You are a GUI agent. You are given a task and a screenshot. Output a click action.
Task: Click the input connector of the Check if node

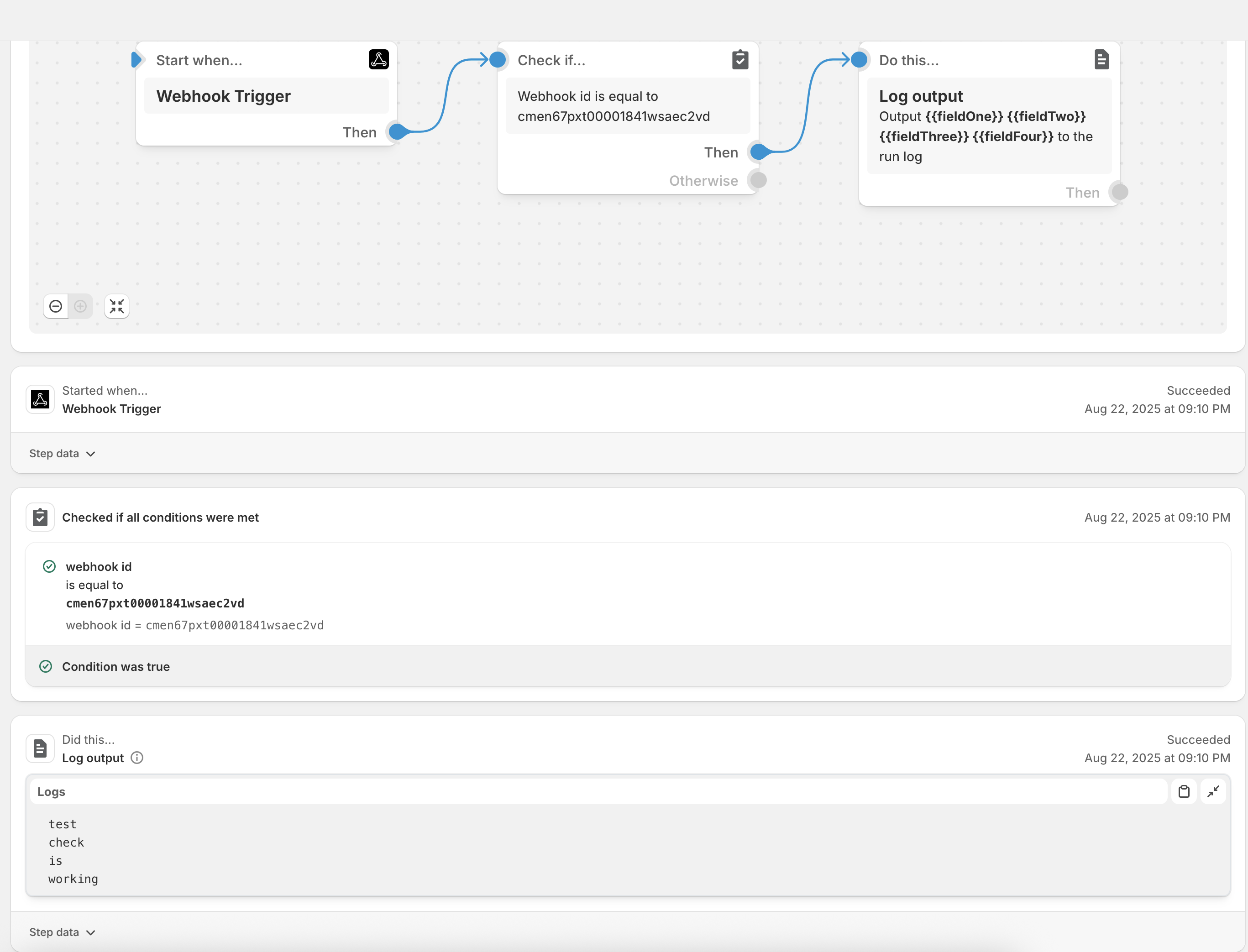[498, 59]
